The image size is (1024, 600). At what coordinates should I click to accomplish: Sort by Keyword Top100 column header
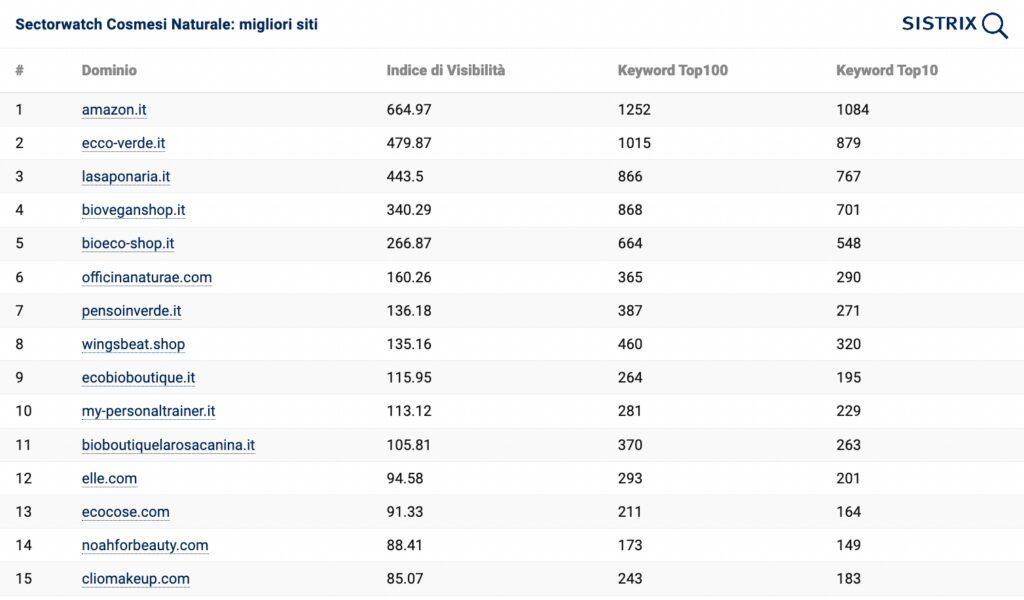(672, 70)
